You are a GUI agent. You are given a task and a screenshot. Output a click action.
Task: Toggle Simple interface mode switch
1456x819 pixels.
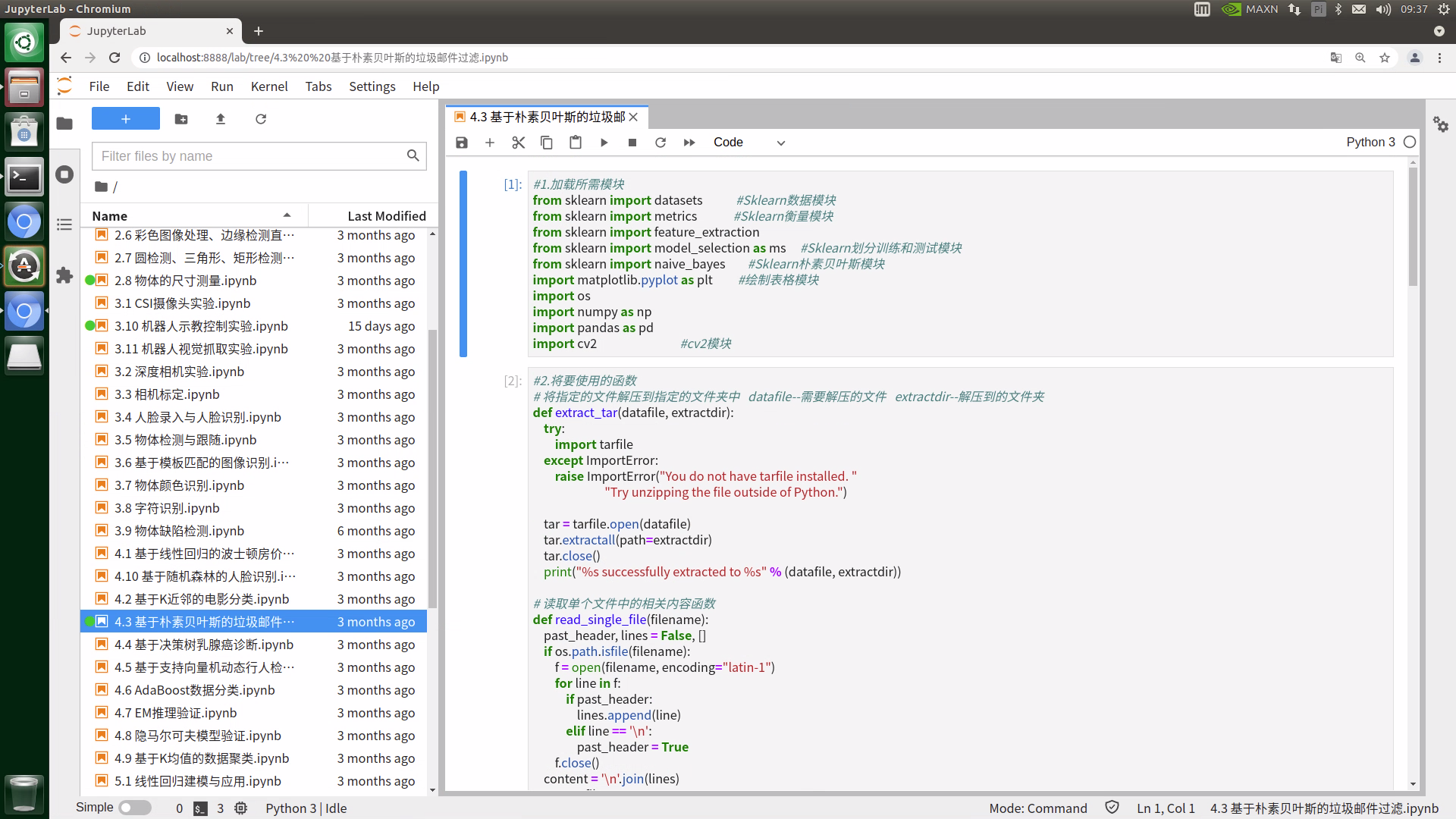tap(135, 808)
